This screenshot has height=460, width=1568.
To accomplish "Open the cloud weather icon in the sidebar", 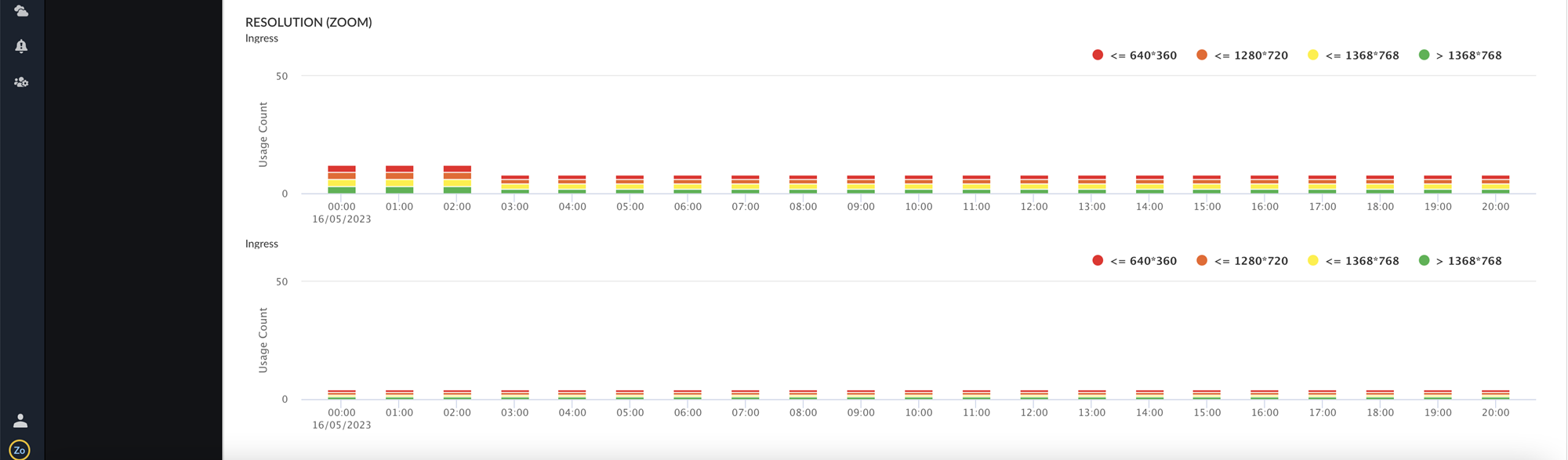I will coord(21,11).
